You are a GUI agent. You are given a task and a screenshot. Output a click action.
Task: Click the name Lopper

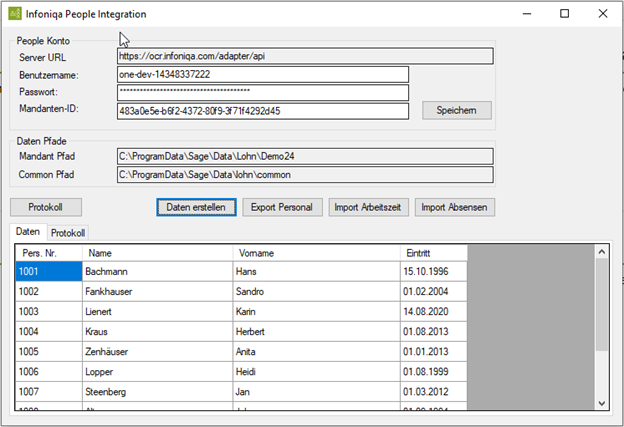99,372
